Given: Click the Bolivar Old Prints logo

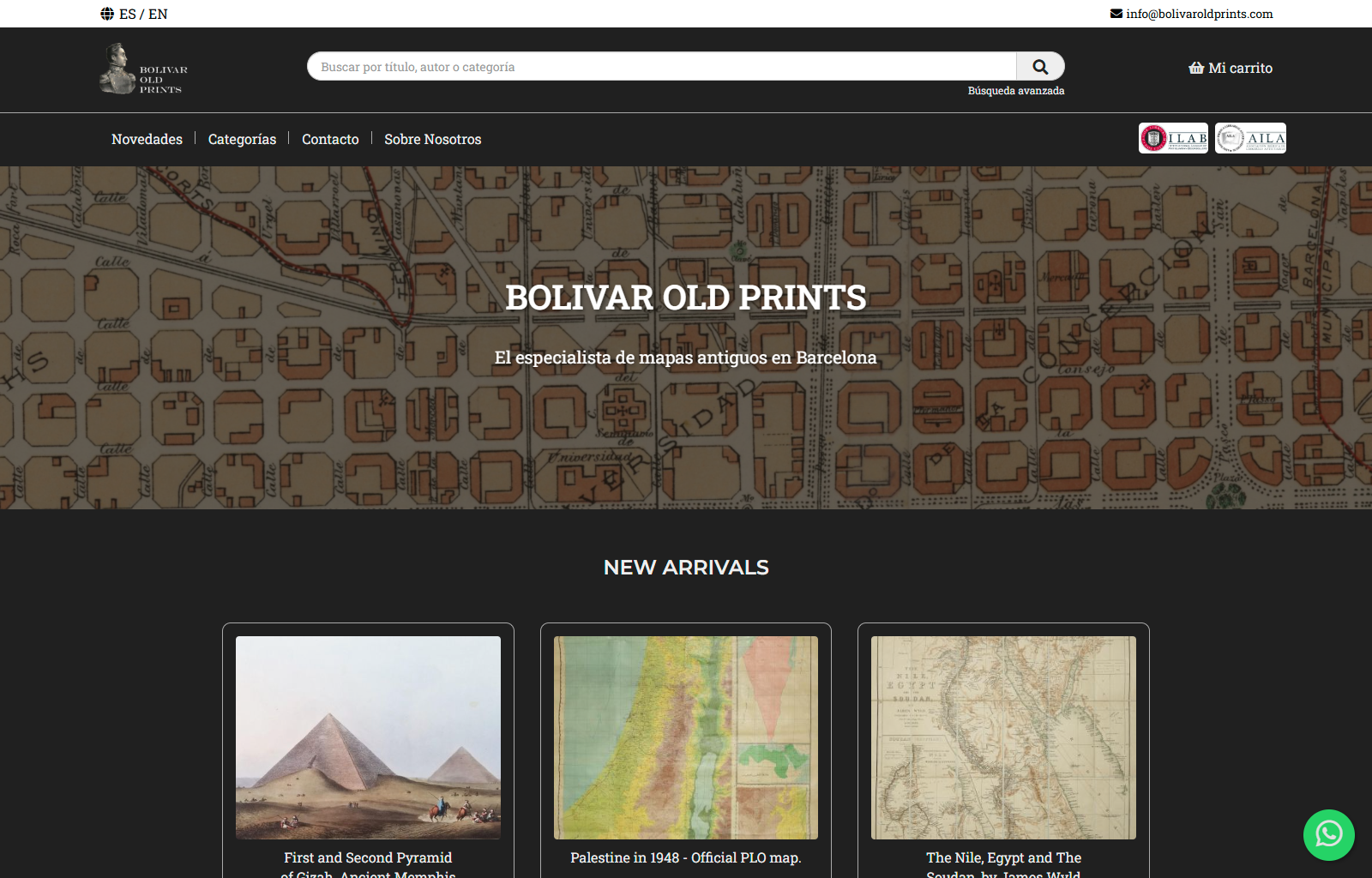Looking at the screenshot, I should click(143, 69).
